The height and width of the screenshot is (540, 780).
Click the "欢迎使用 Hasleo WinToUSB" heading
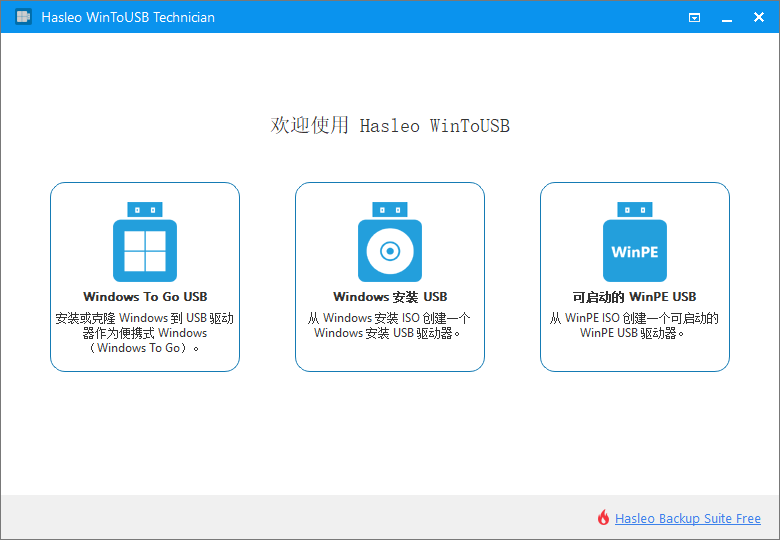coord(390,126)
